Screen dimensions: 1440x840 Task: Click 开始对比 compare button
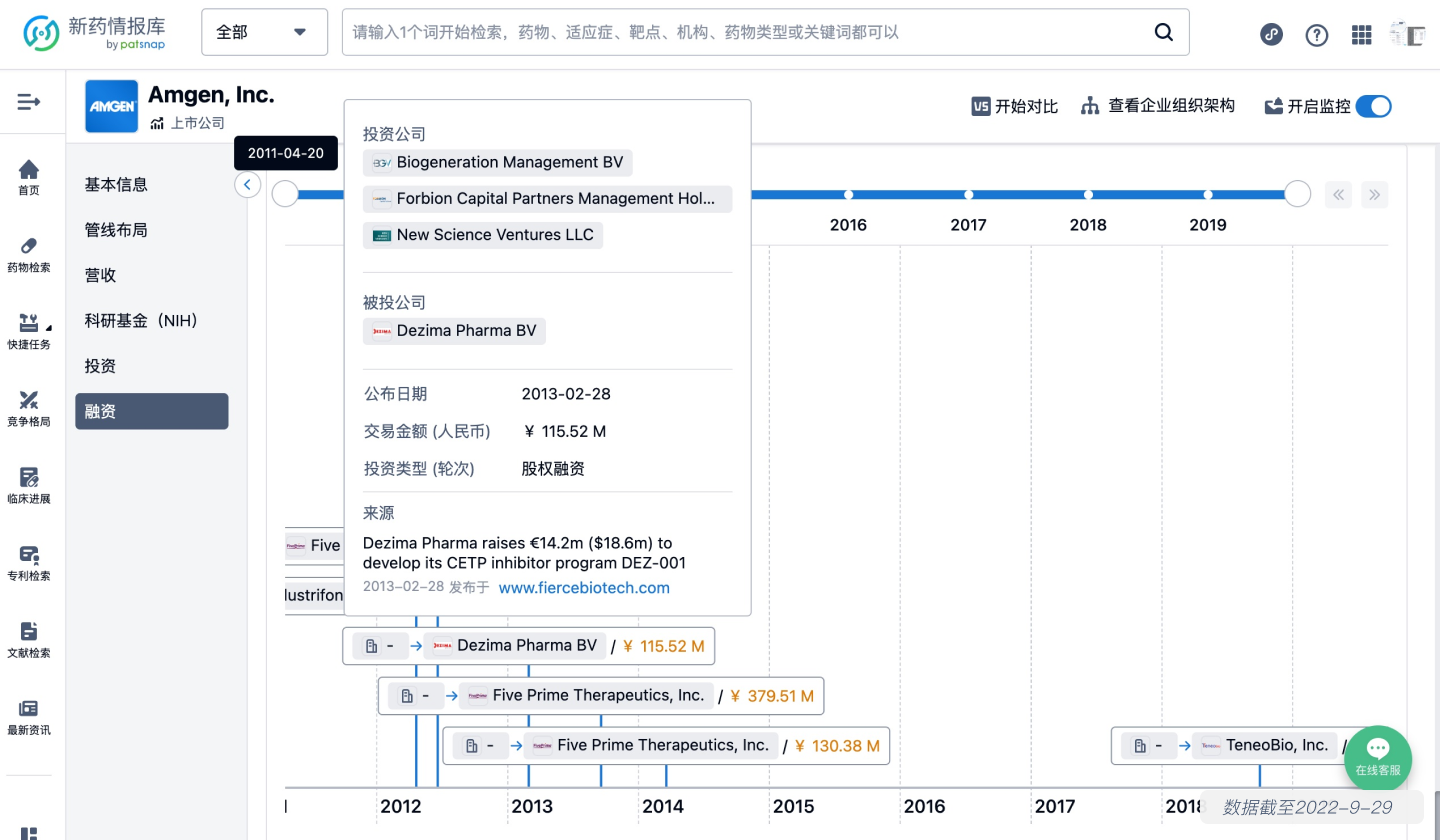coord(1015,106)
